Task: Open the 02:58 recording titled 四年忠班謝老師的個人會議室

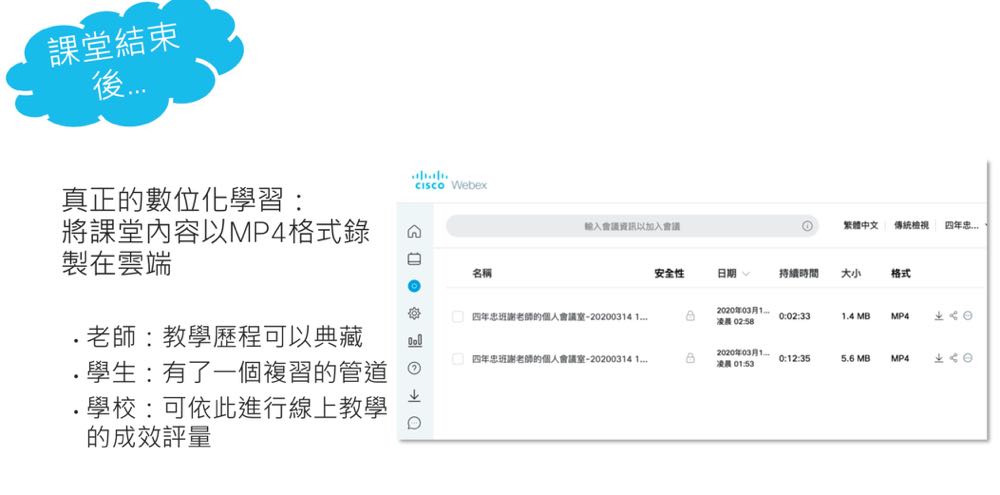Action: pos(559,316)
